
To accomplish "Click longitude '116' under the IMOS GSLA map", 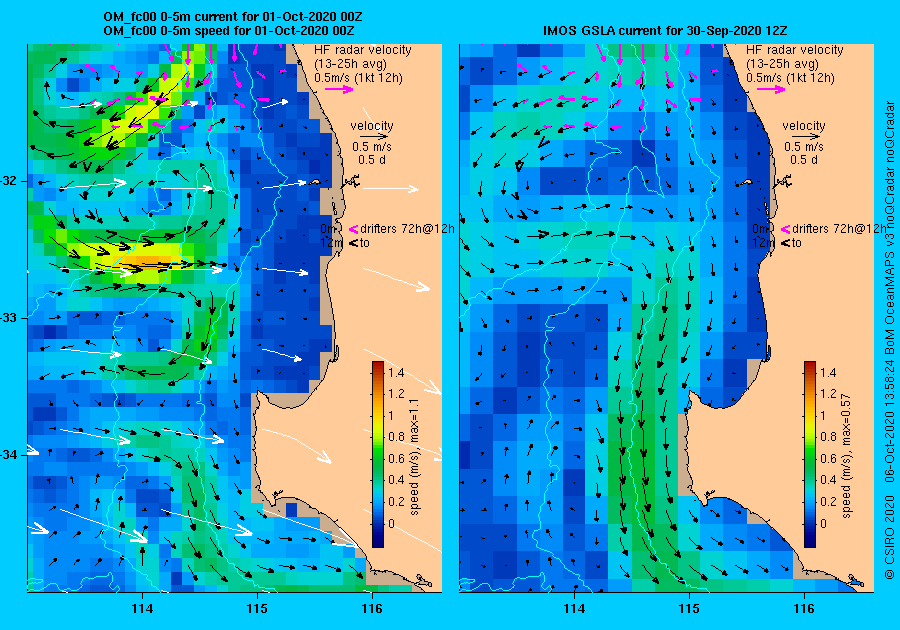I will click(804, 609).
